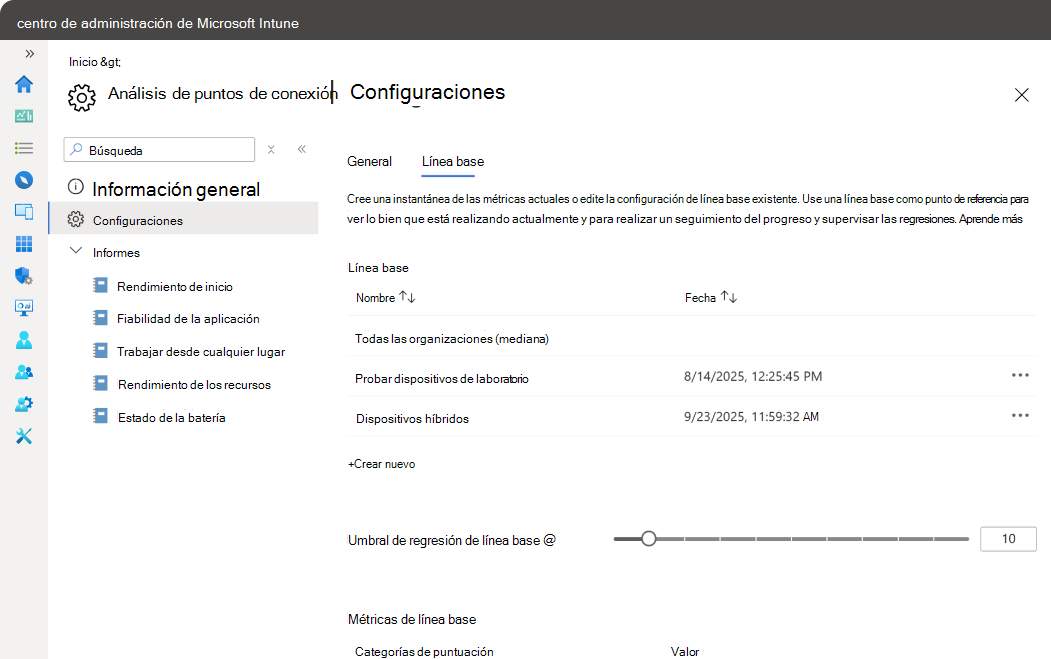Sort the baseline table by Fecha

710,297
